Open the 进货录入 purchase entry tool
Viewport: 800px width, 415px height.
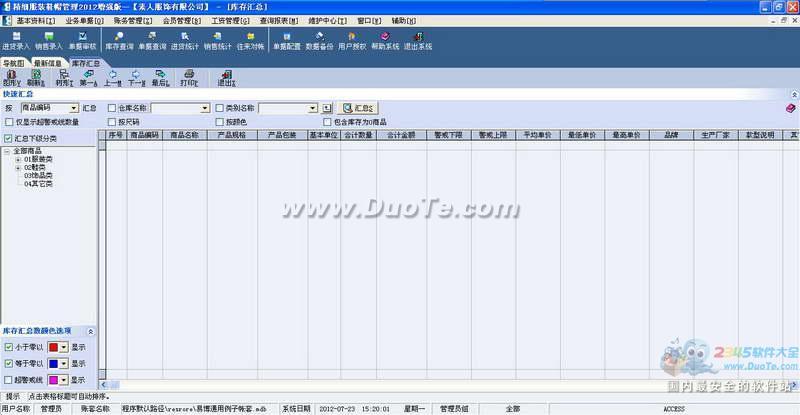[15, 41]
